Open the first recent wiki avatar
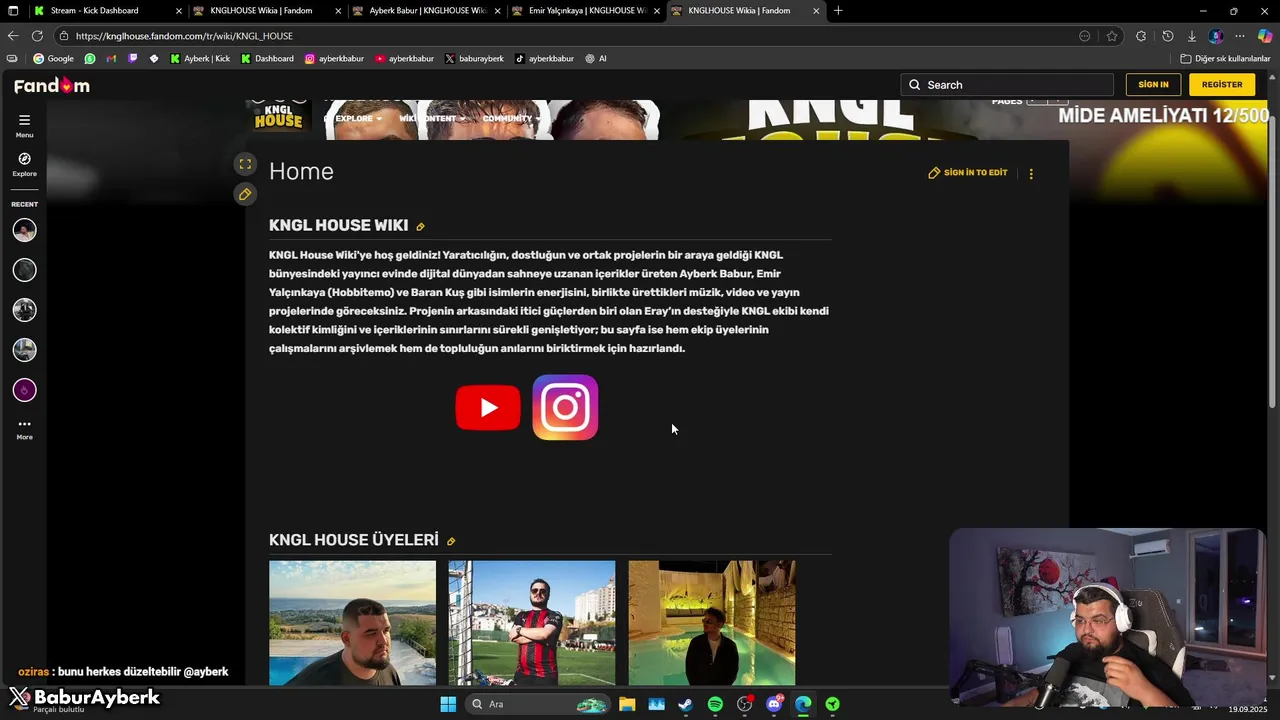 click(25, 230)
